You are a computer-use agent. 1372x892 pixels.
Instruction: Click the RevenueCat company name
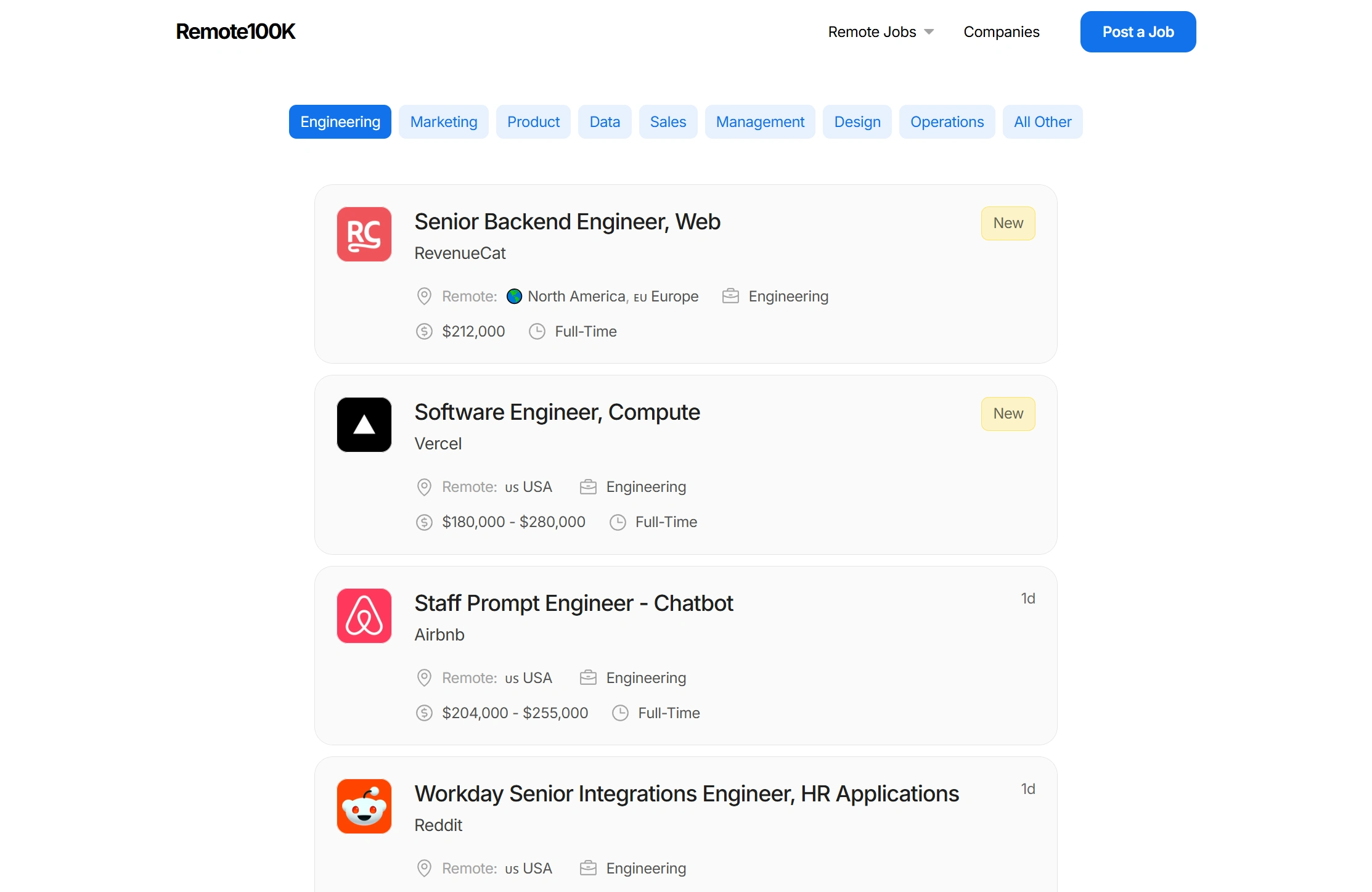(x=460, y=253)
